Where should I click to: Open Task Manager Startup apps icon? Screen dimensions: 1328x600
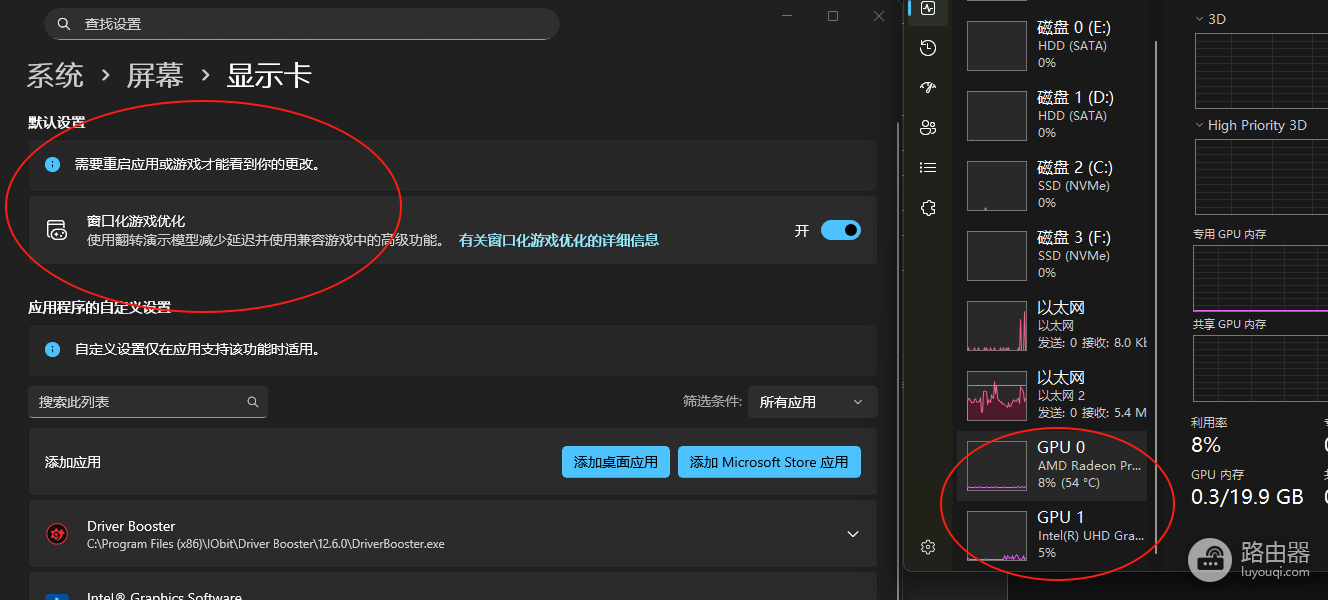(x=928, y=88)
